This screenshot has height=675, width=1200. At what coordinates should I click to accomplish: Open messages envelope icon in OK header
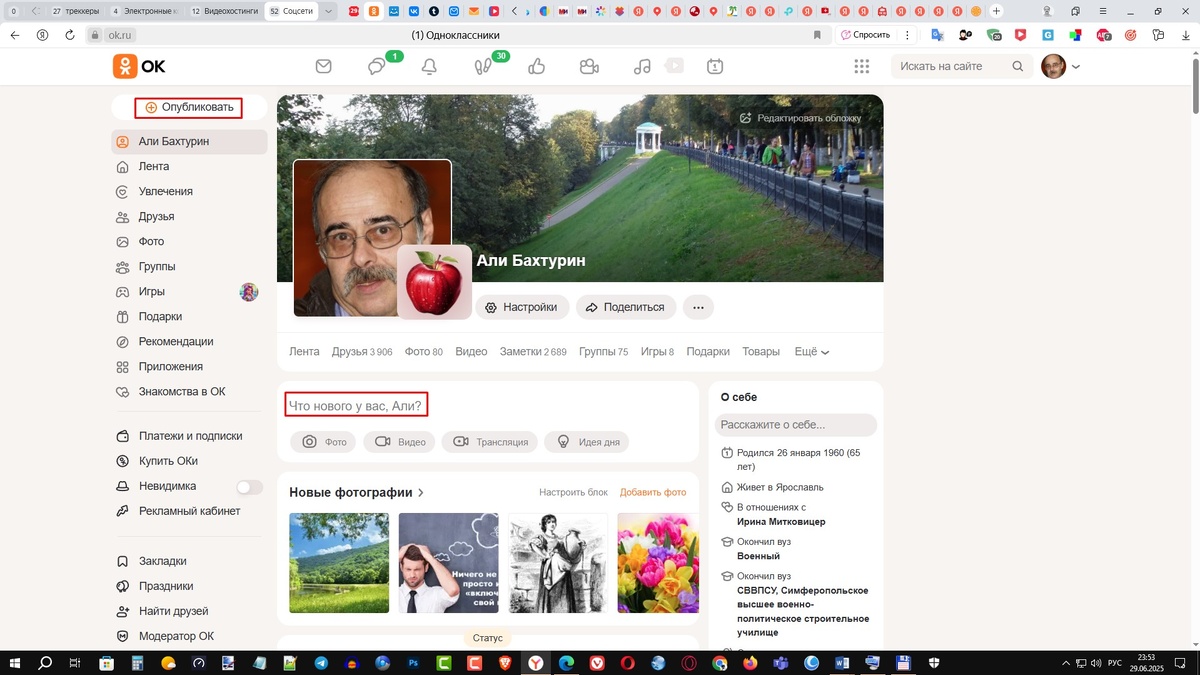(323, 67)
